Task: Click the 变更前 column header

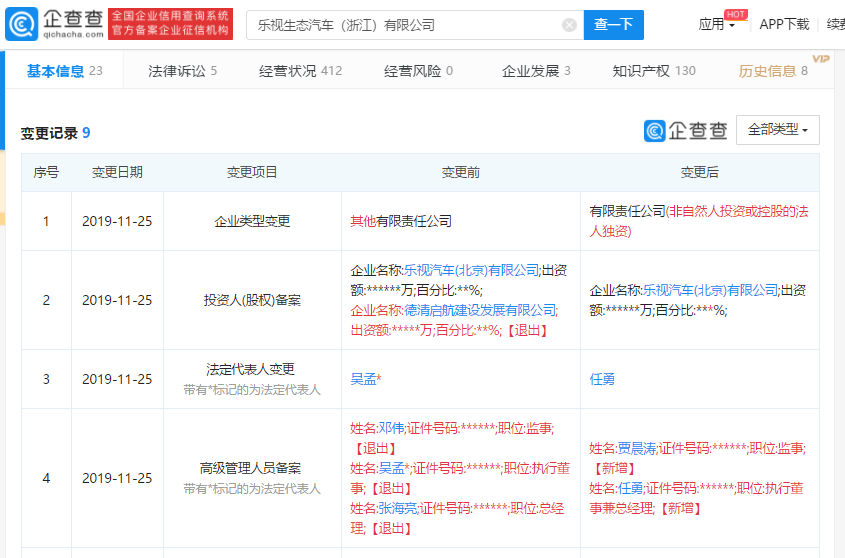Action: coord(461,172)
